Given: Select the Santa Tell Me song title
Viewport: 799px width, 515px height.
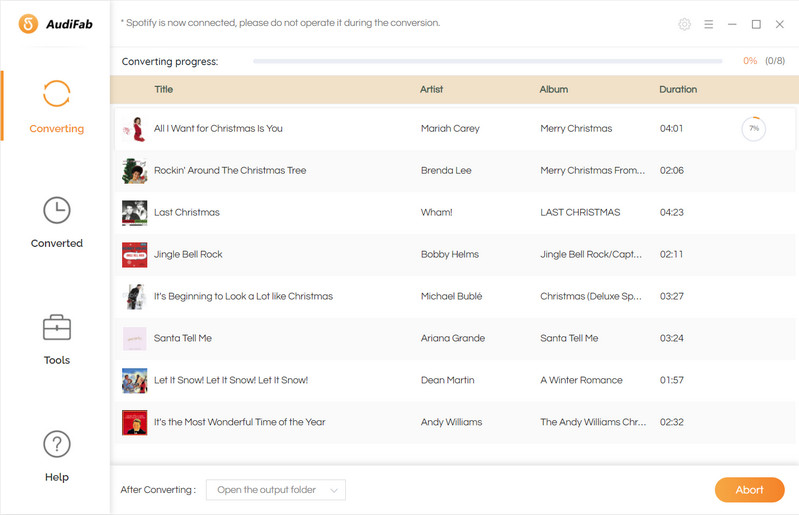Looking at the screenshot, I should [x=182, y=338].
